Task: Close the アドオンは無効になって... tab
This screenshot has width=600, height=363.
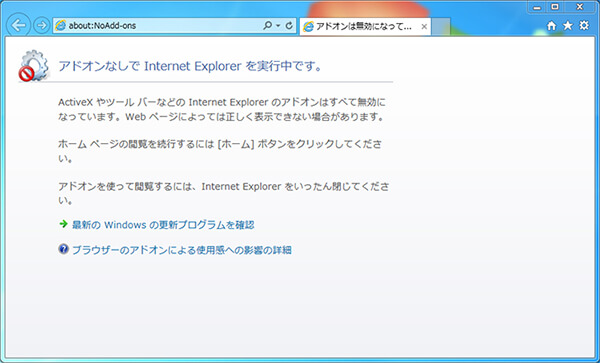Action: click(424, 27)
